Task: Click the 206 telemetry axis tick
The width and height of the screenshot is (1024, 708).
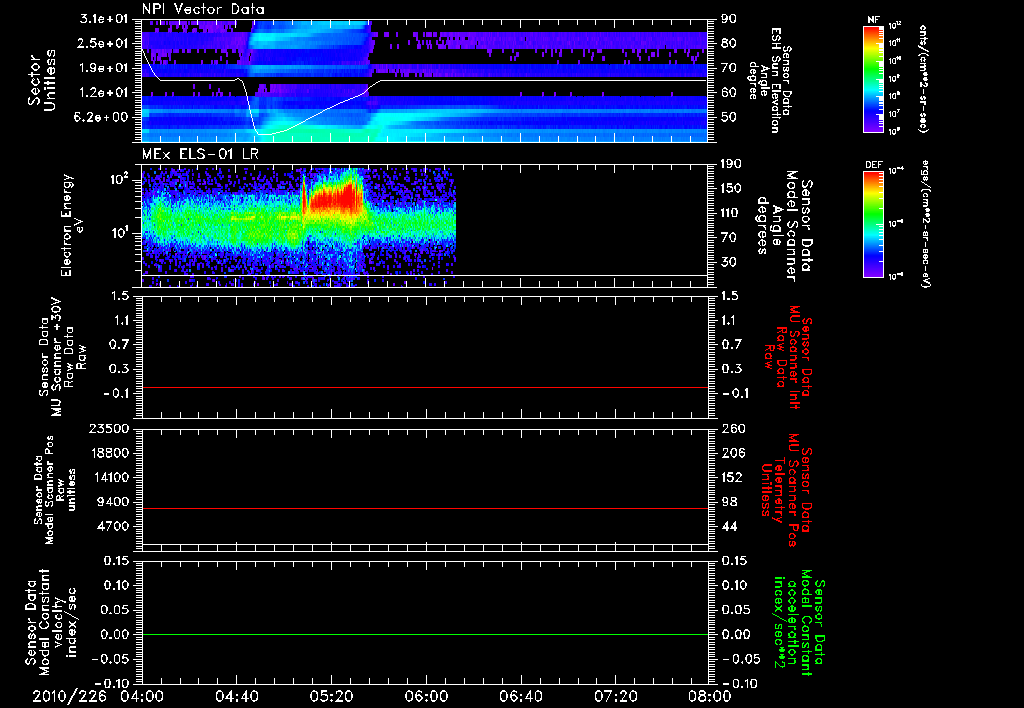Action: [733, 453]
